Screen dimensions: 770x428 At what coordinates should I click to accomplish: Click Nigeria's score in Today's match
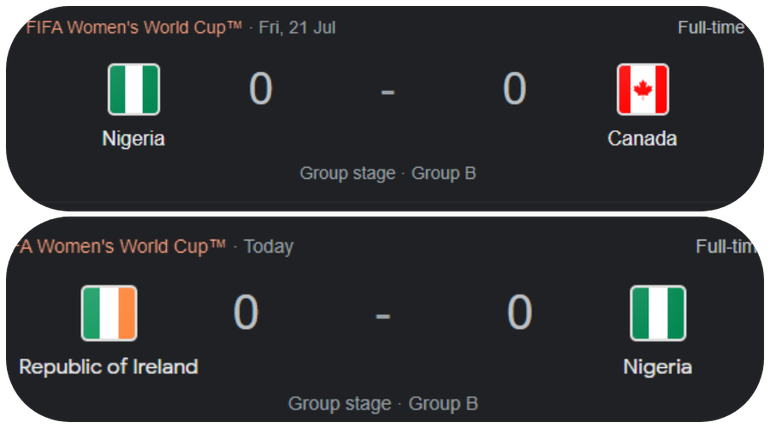519,313
